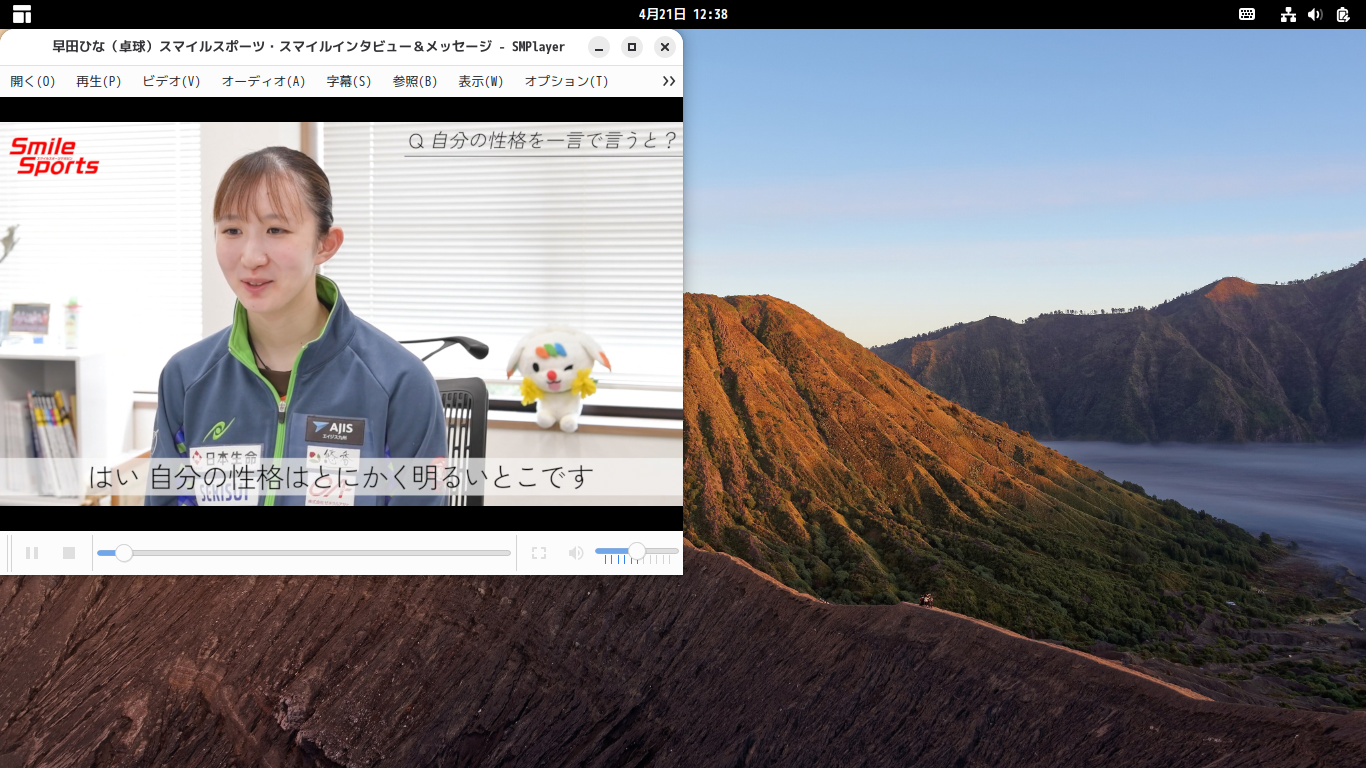Open the 開く(O) menu
The height and width of the screenshot is (768, 1366).
coord(31,82)
